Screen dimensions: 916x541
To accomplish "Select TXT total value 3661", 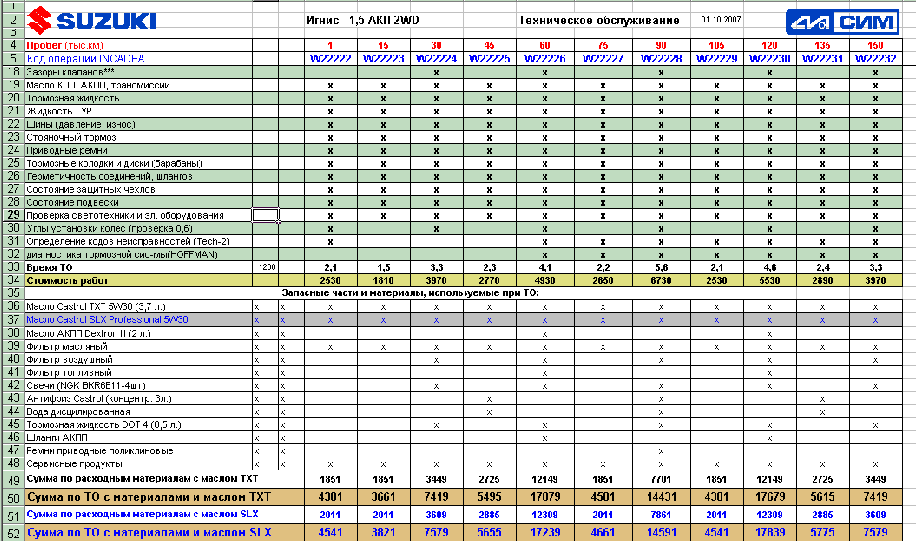I will pos(383,497).
